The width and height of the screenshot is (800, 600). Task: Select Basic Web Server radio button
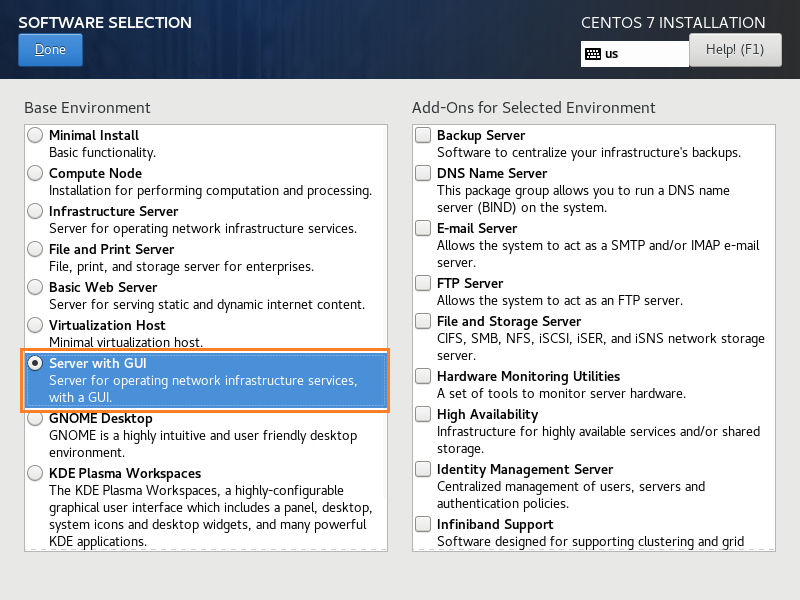(x=35, y=287)
